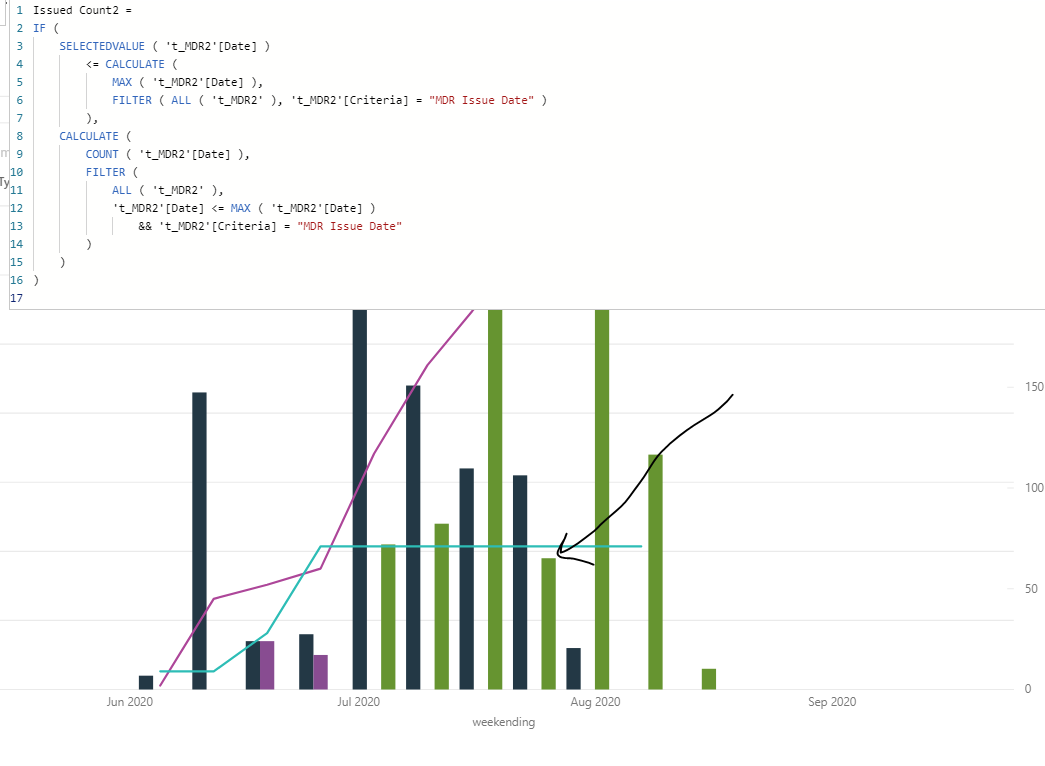Click the 'Sep 2020' x-axis label
The image size is (1045, 766).
(x=832, y=701)
